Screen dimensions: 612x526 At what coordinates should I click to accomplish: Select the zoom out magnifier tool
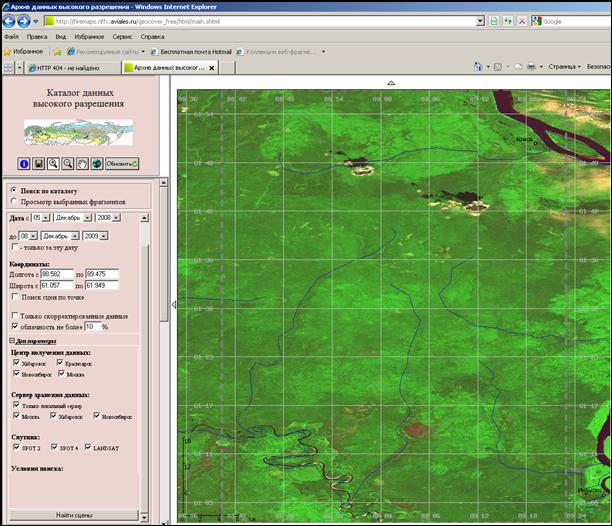point(67,163)
